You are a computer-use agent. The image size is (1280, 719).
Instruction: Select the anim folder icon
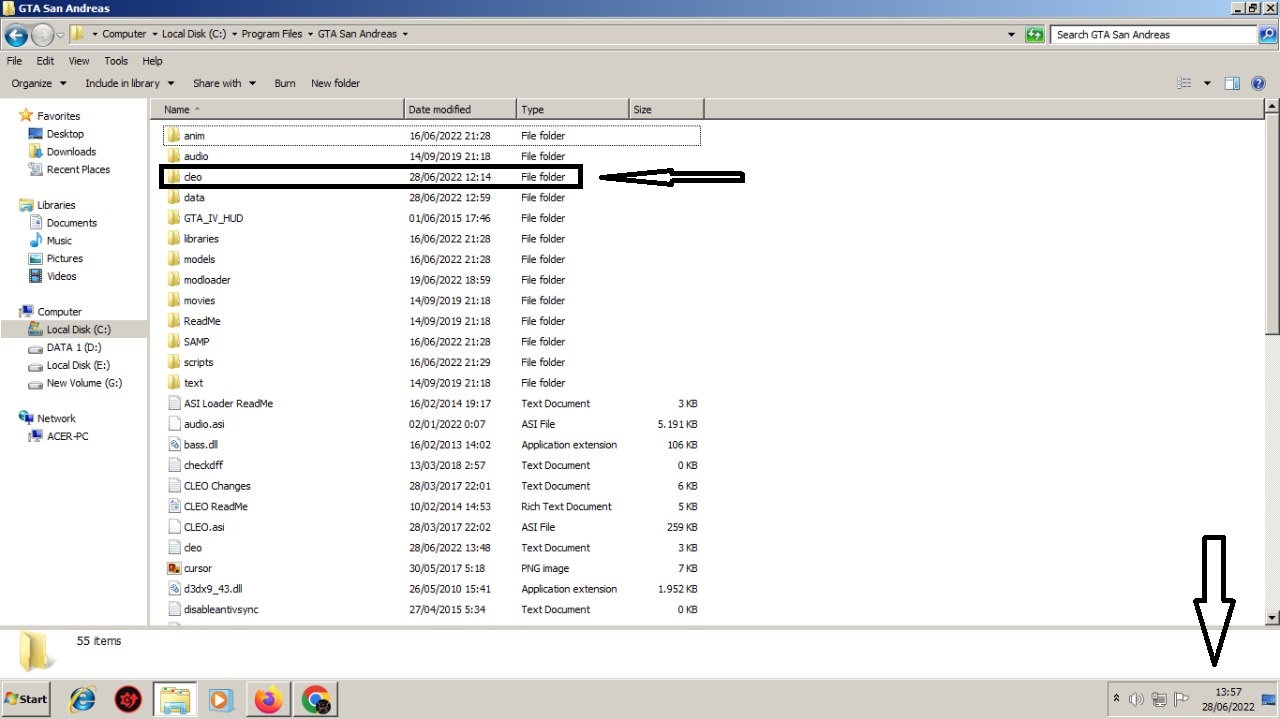click(173, 135)
